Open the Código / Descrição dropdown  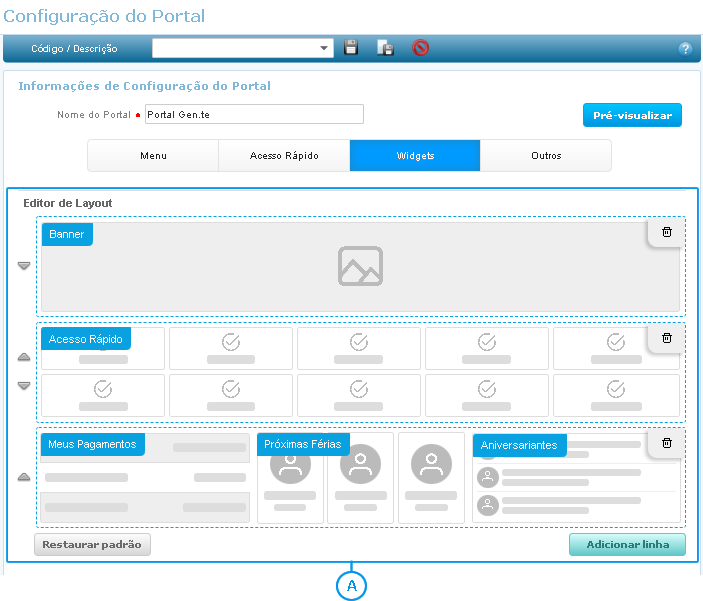coord(325,48)
